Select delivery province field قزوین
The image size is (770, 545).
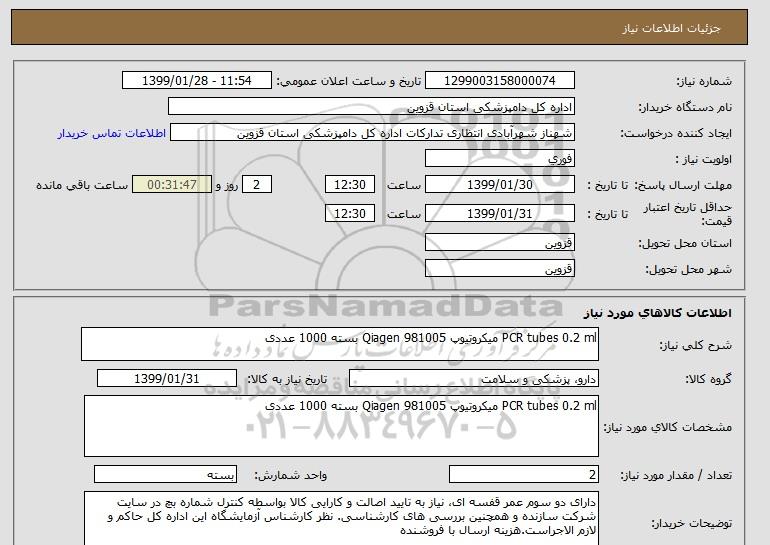499,243
